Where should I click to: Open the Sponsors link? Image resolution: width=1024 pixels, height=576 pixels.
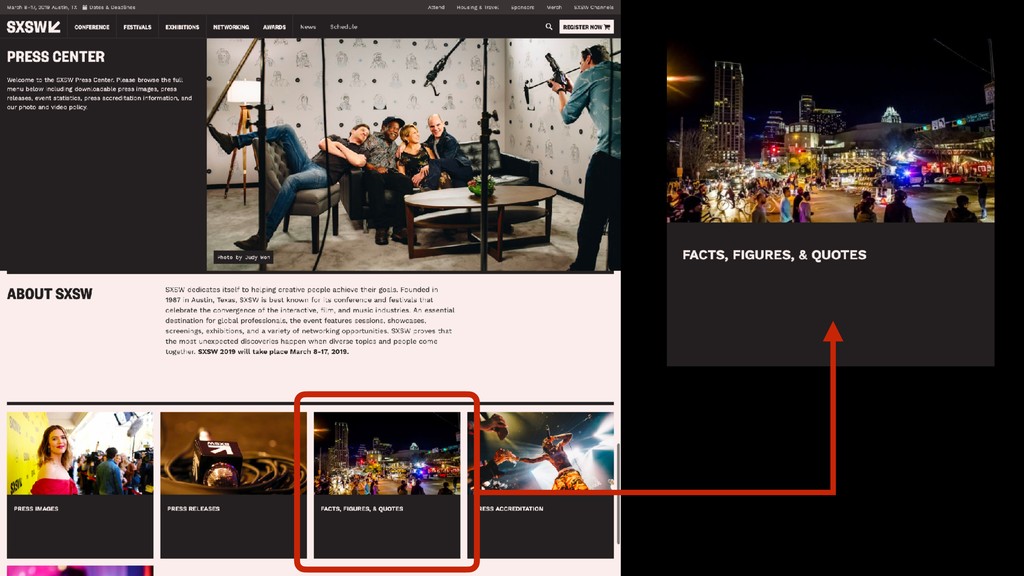click(522, 7)
